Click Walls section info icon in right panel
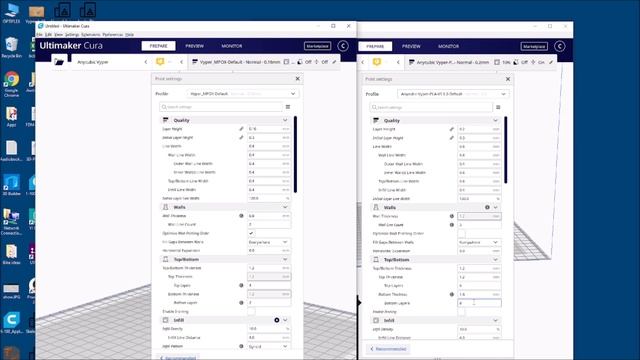The width and height of the screenshot is (640, 360). (487, 207)
